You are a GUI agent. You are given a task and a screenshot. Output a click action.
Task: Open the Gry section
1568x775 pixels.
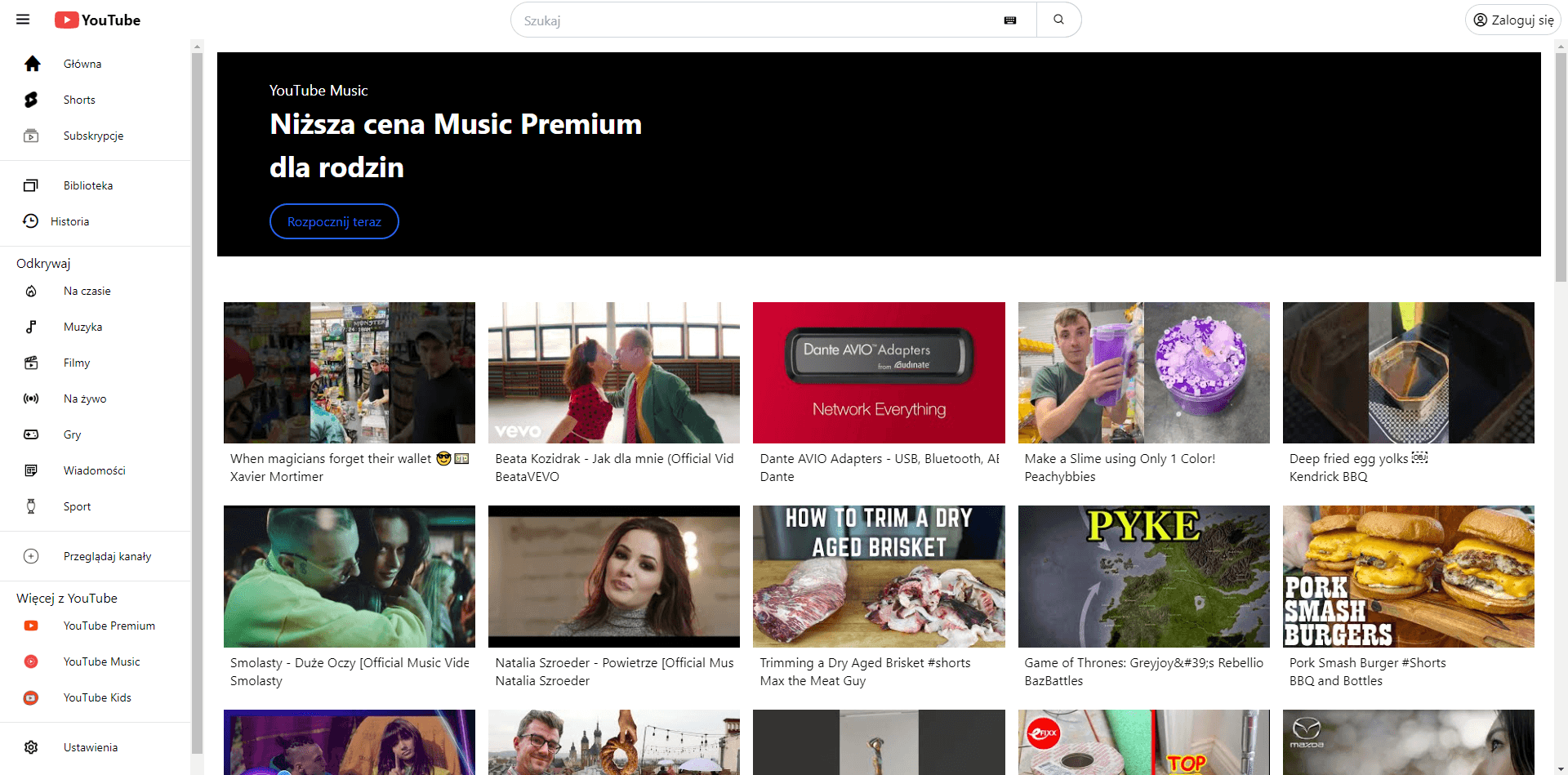pos(71,434)
